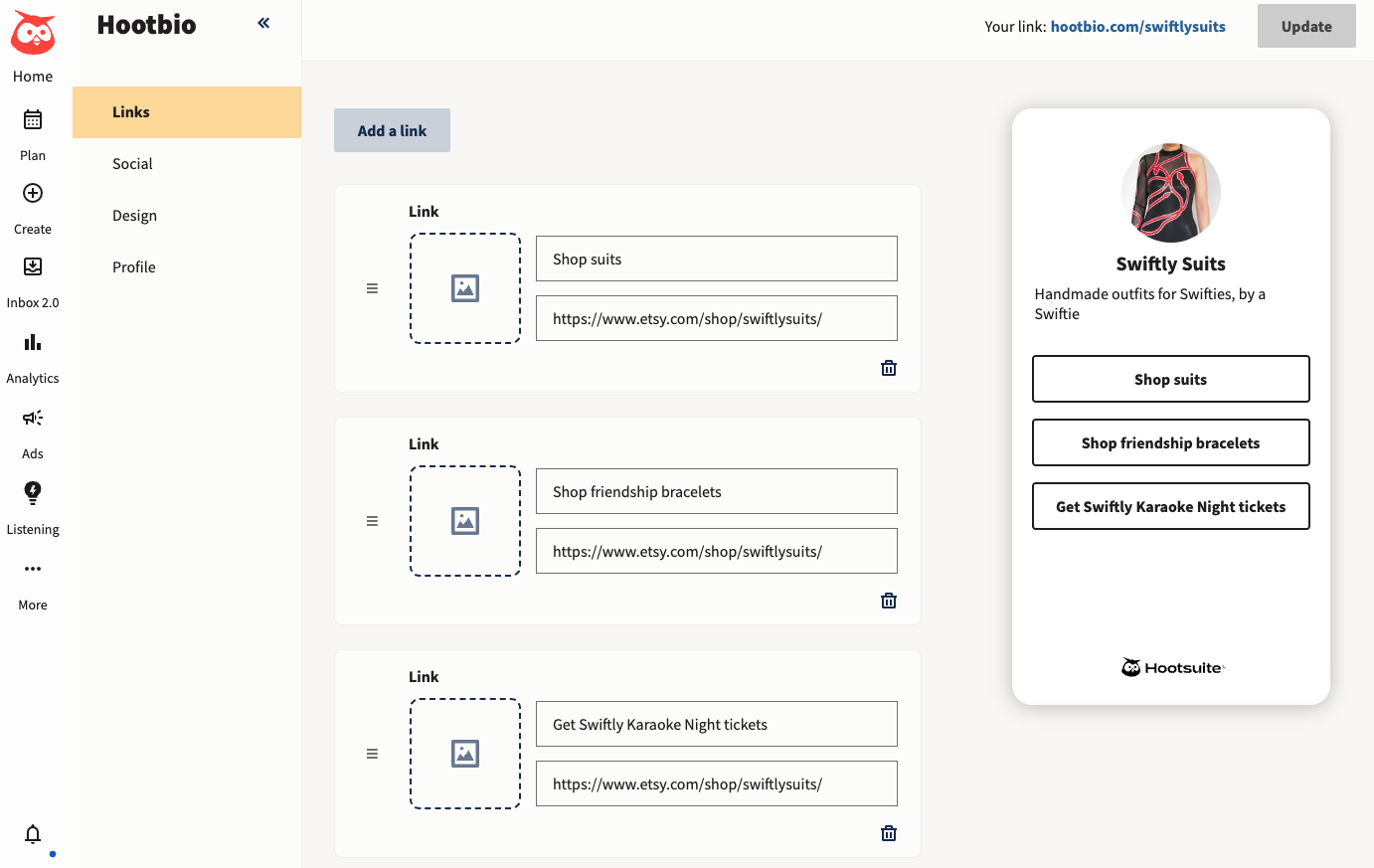Delete the friendship bracelets link with trash icon
This screenshot has height=868, width=1374.
pos(888,600)
